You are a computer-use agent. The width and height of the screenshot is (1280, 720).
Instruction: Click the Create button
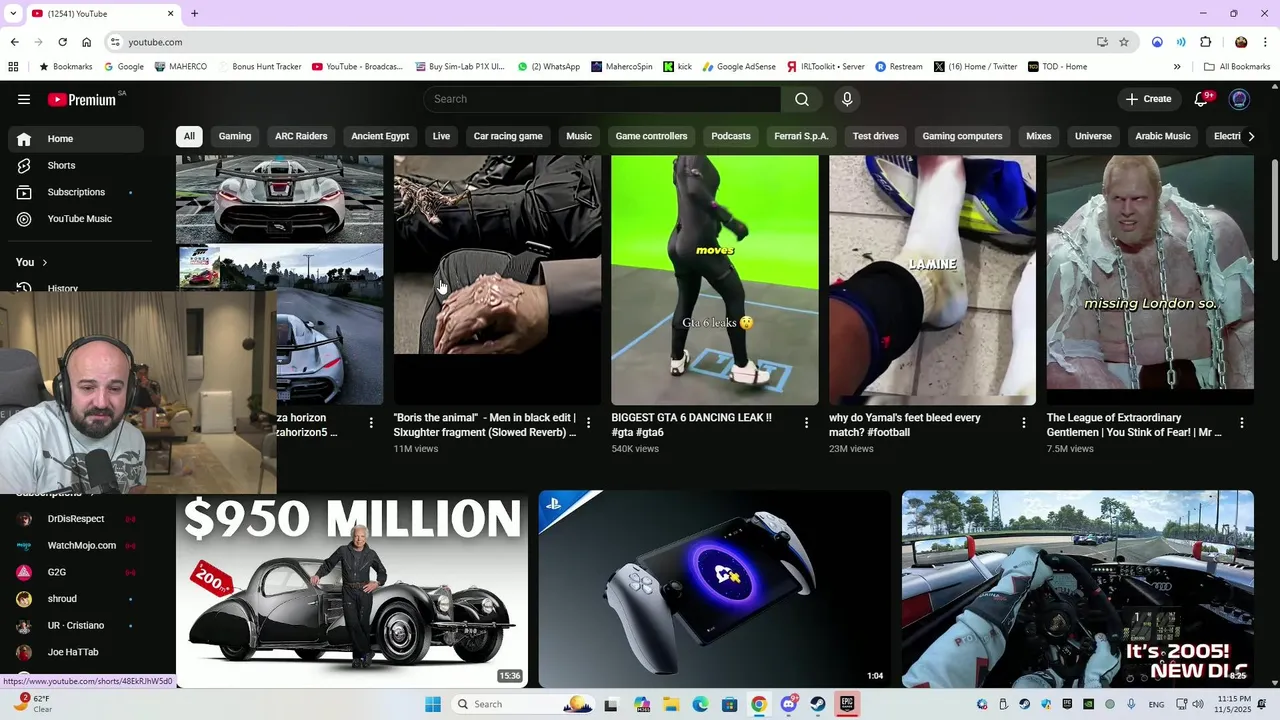tap(1148, 99)
